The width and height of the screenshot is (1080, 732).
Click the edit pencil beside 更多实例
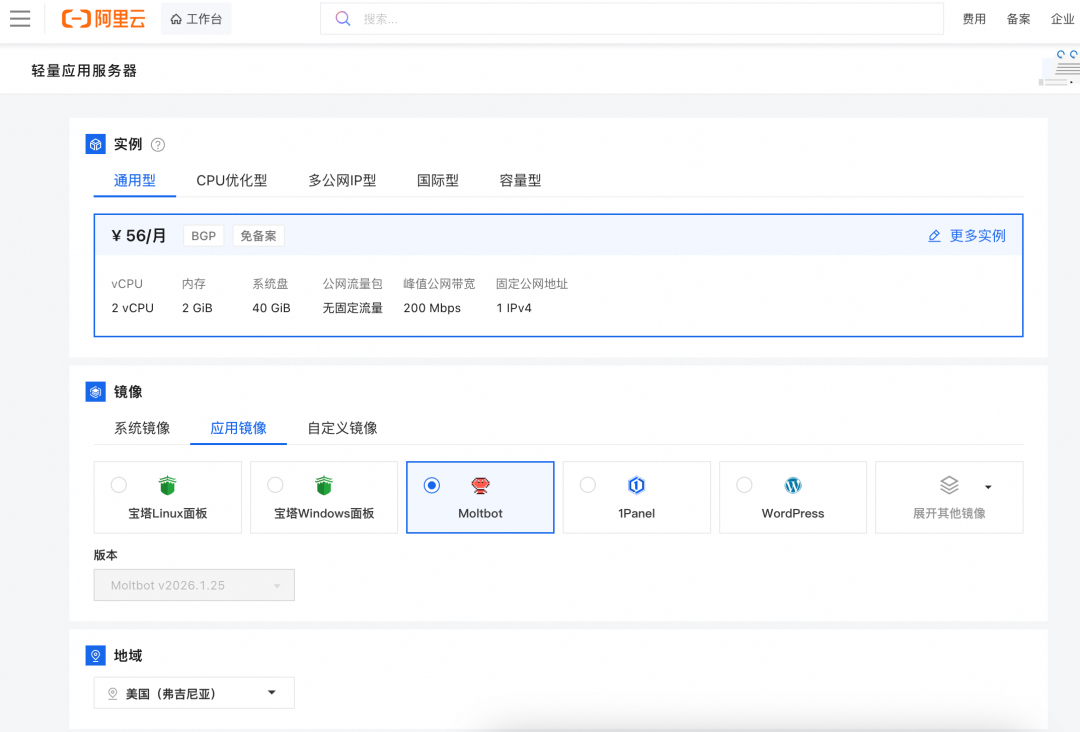click(x=934, y=235)
